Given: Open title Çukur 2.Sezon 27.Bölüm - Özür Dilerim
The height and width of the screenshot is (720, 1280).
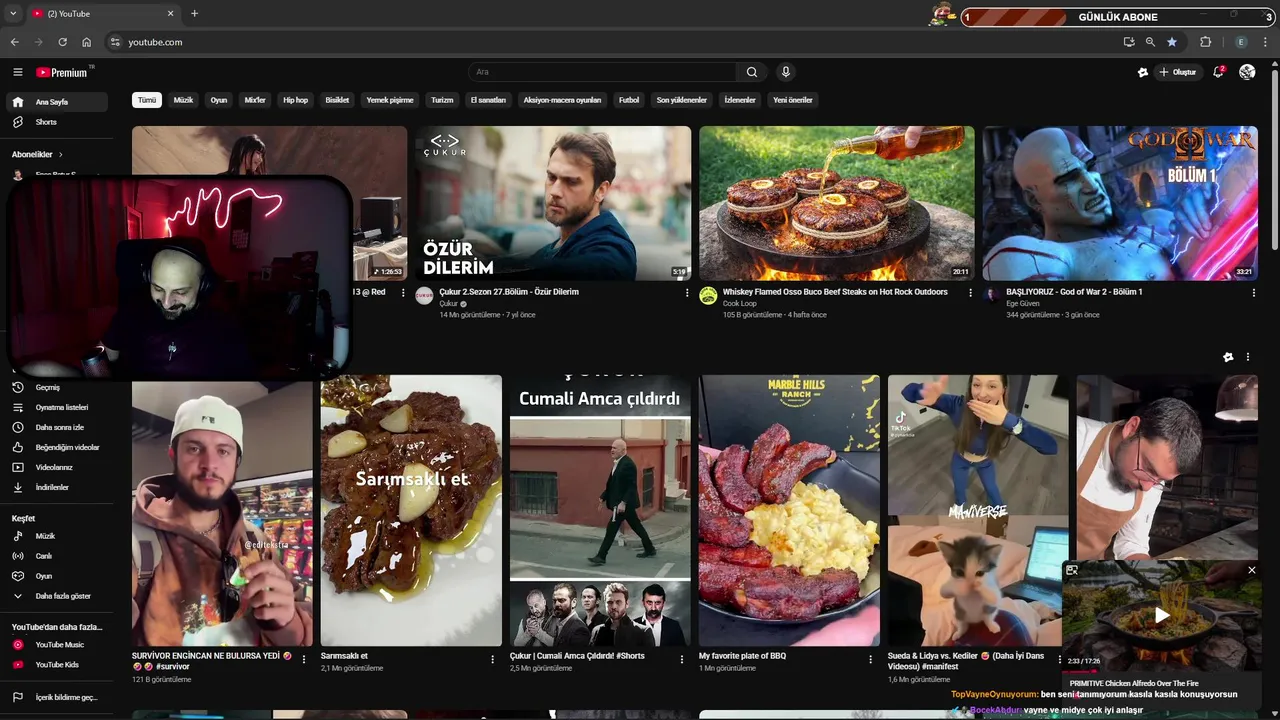Looking at the screenshot, I should click(509, 292).
